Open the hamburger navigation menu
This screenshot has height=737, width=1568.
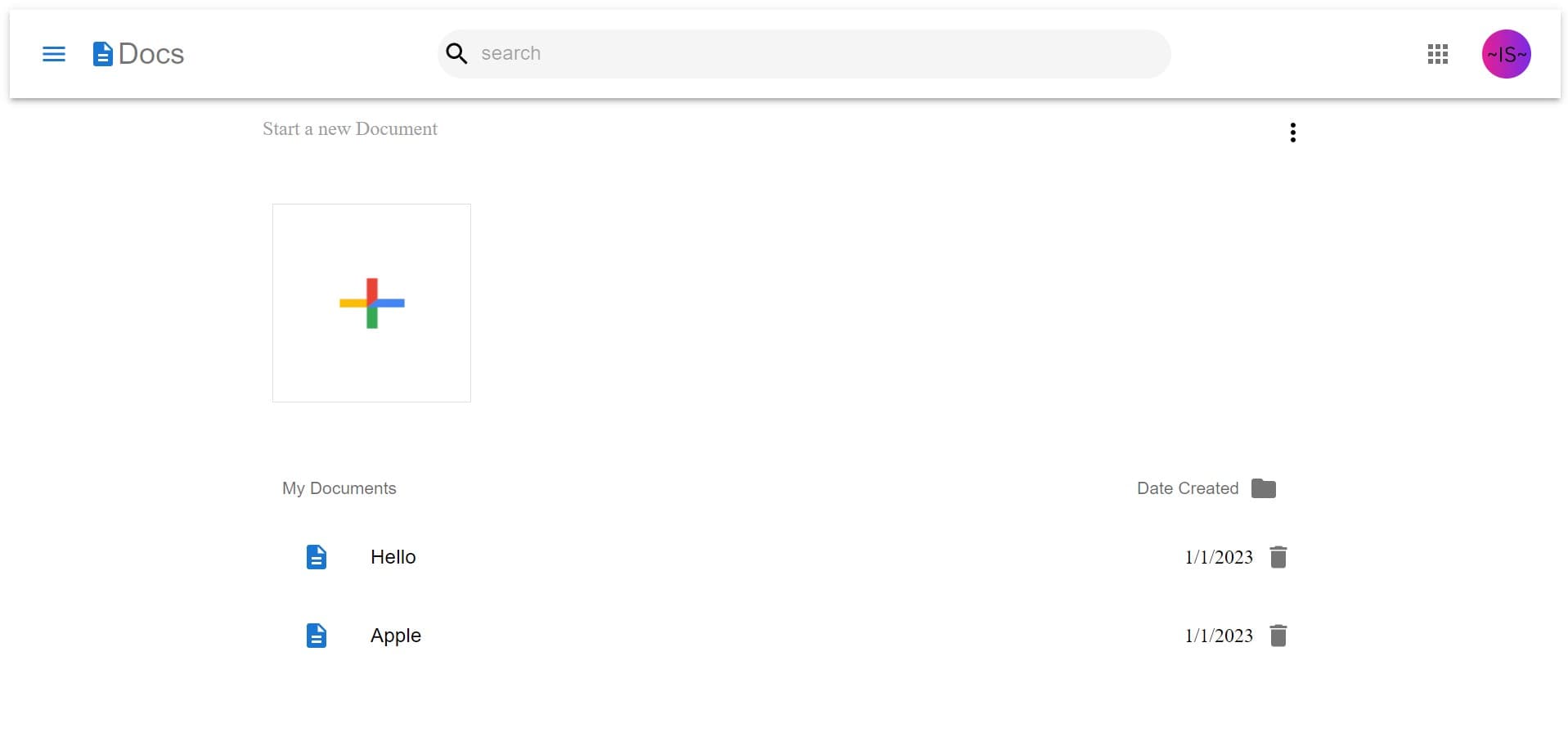[x=54, y=54]
